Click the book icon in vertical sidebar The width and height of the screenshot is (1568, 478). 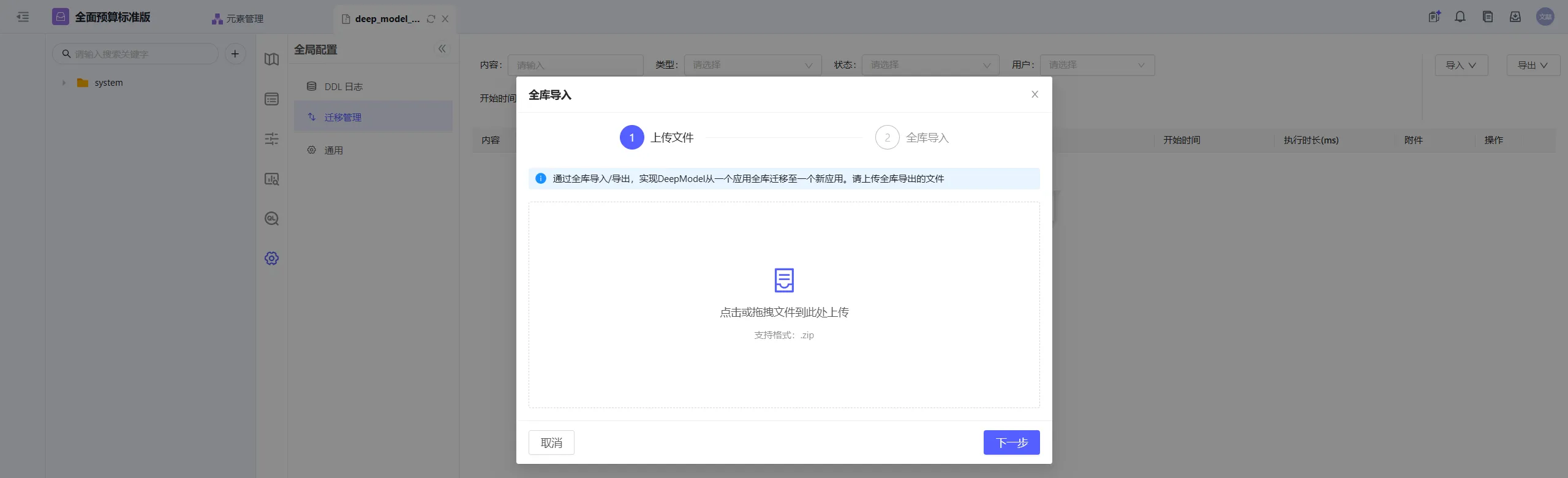coord(271,59)
